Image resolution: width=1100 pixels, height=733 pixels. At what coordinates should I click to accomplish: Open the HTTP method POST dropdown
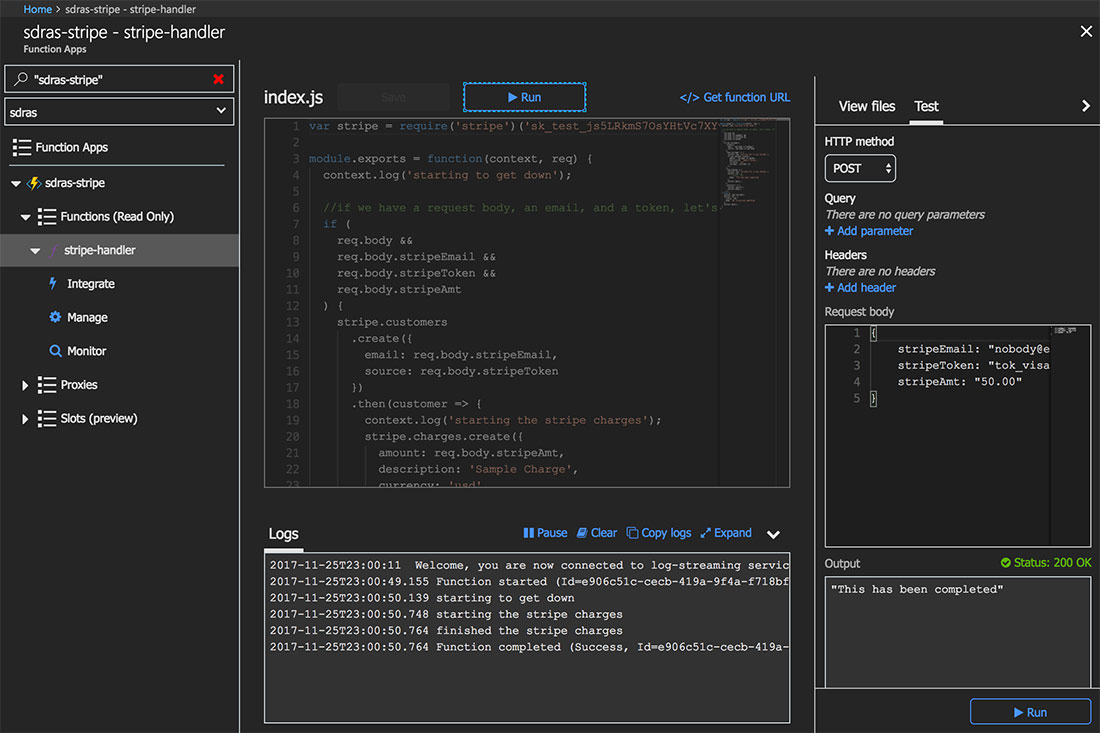click(860, 168)
